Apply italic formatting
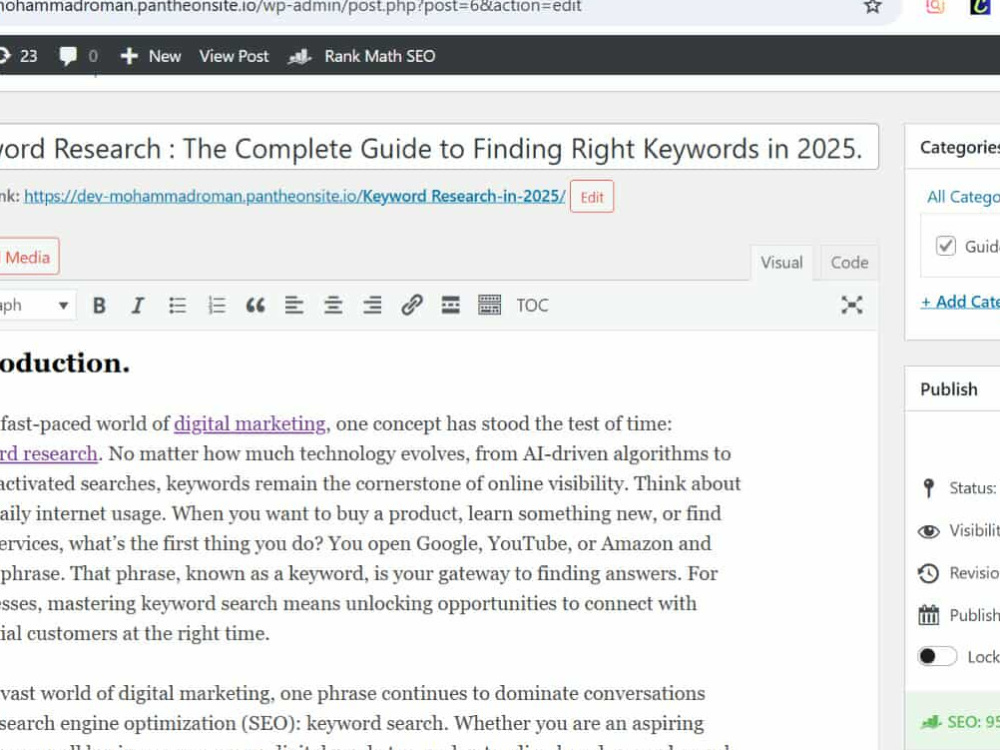 137,305
